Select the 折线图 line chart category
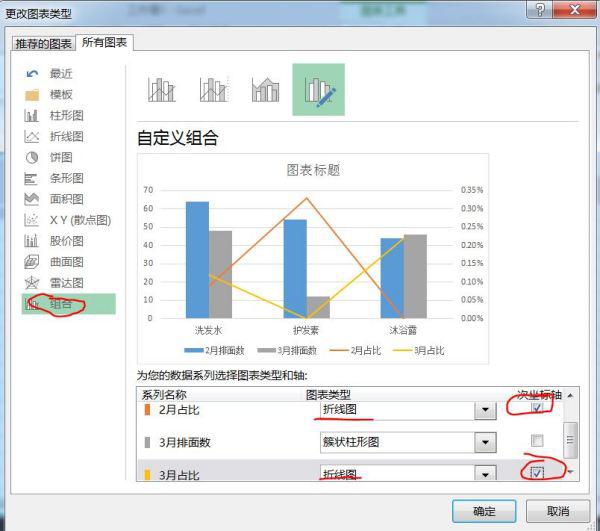Image resolution: width=600 pixels, height=531 pixels. click(x=66, y=136)
